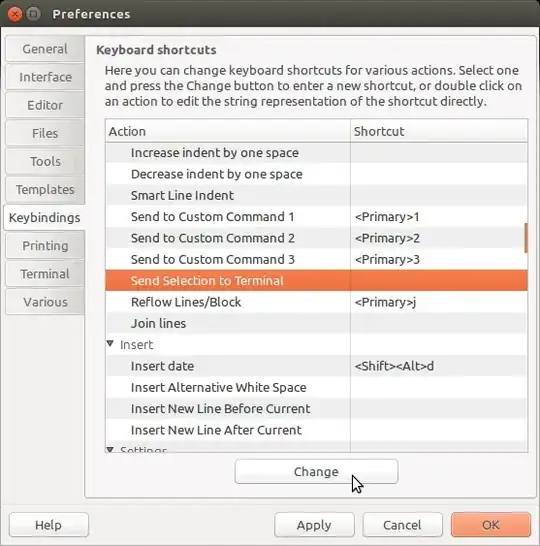This screenshot has height=546, width=540.
Task: Open the Templates tab
Action: [45, 189]
